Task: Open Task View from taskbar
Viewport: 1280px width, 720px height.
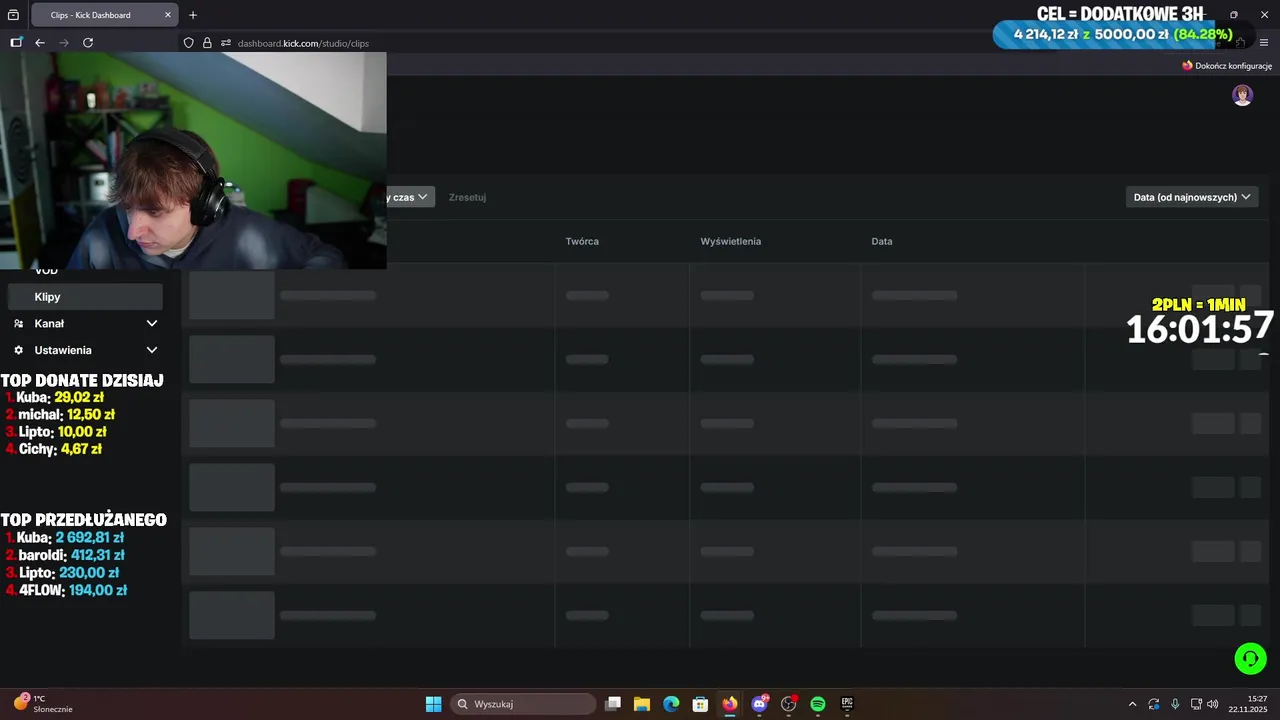Action: (613, 704)
